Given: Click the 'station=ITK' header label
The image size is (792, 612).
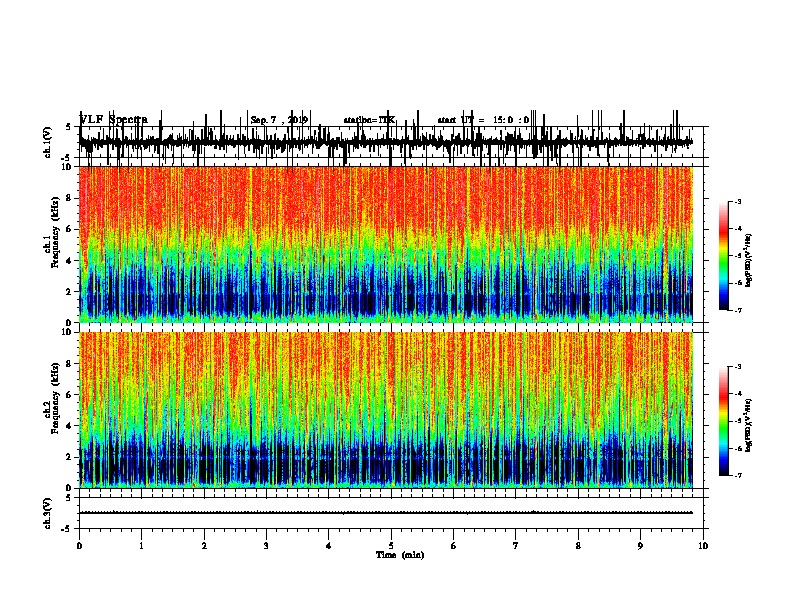Looking at the screenshot, I should coord(369,120).
